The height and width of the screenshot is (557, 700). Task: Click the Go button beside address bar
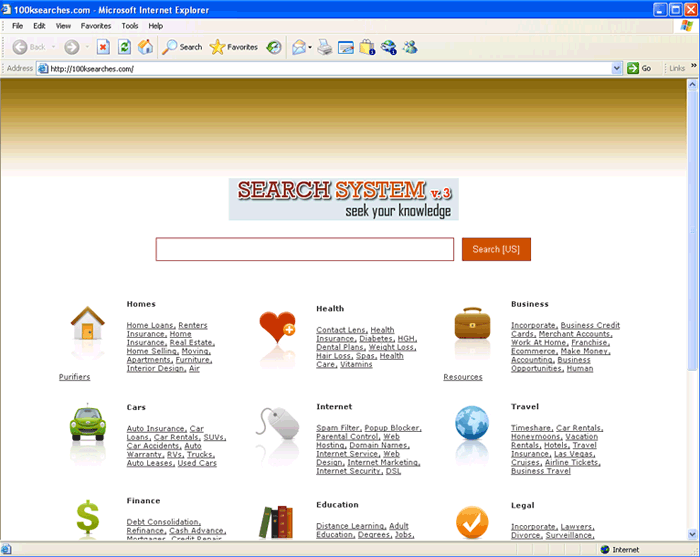(639, 68)
